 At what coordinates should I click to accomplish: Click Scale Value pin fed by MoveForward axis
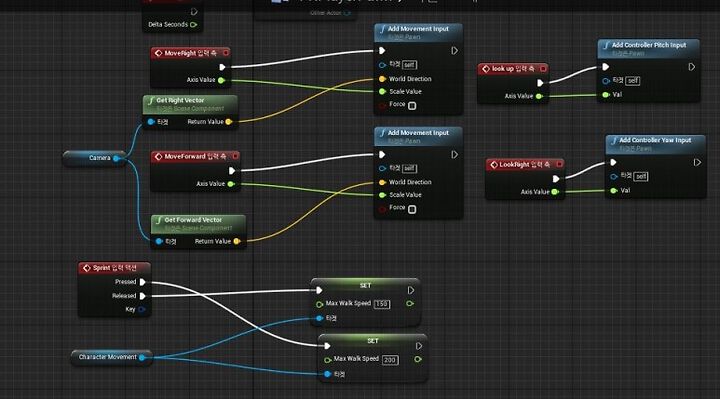(382, 195)
